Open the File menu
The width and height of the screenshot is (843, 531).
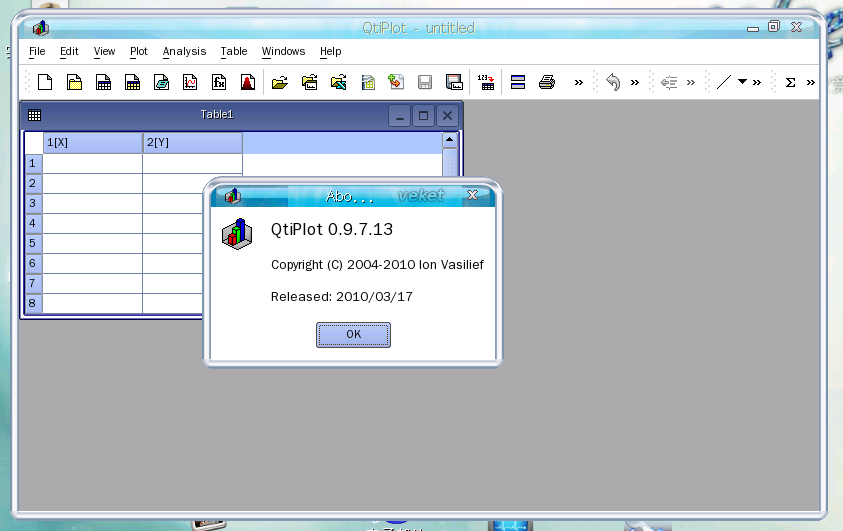coord(37,52)
